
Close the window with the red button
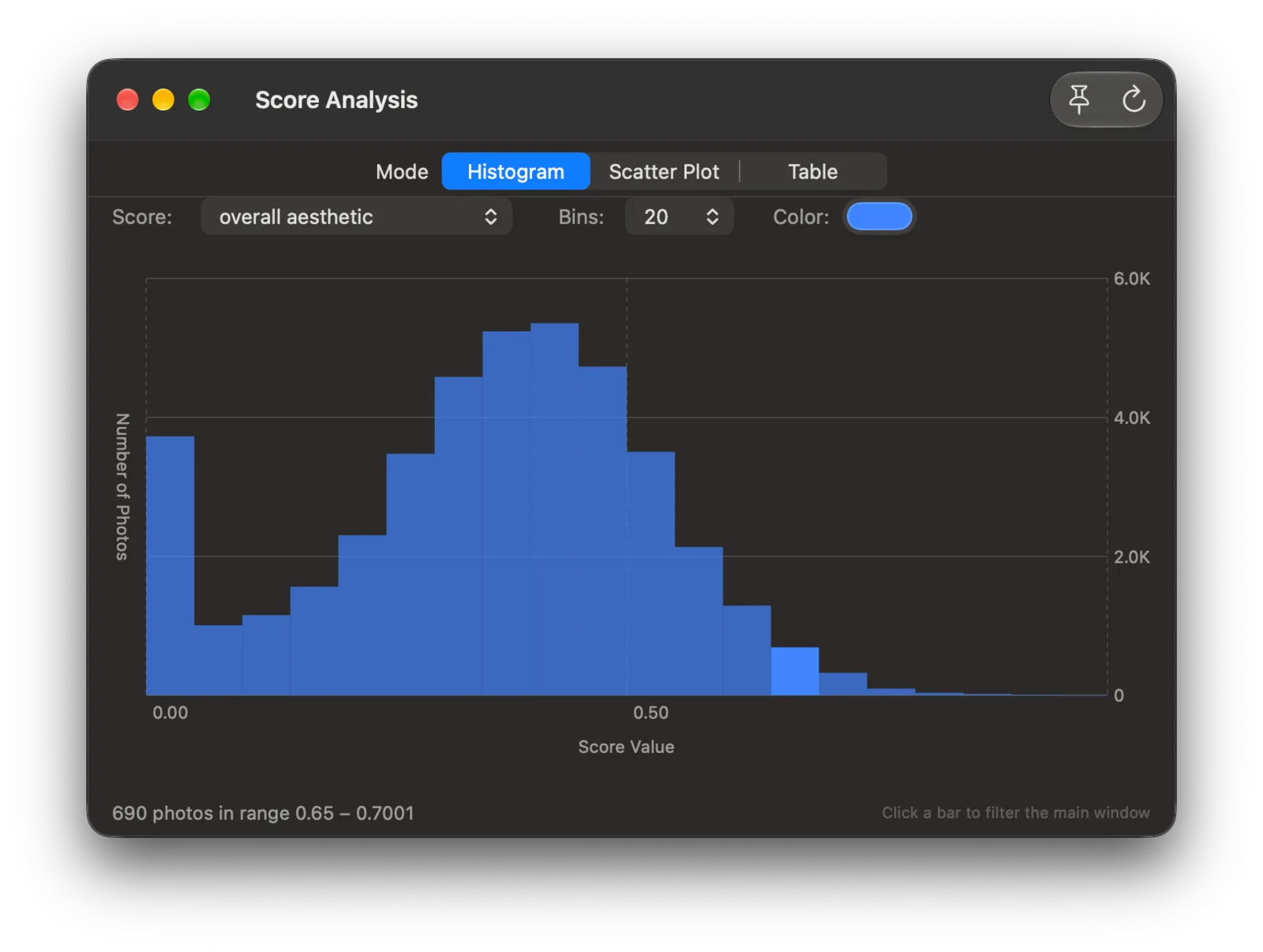(128, 100)
